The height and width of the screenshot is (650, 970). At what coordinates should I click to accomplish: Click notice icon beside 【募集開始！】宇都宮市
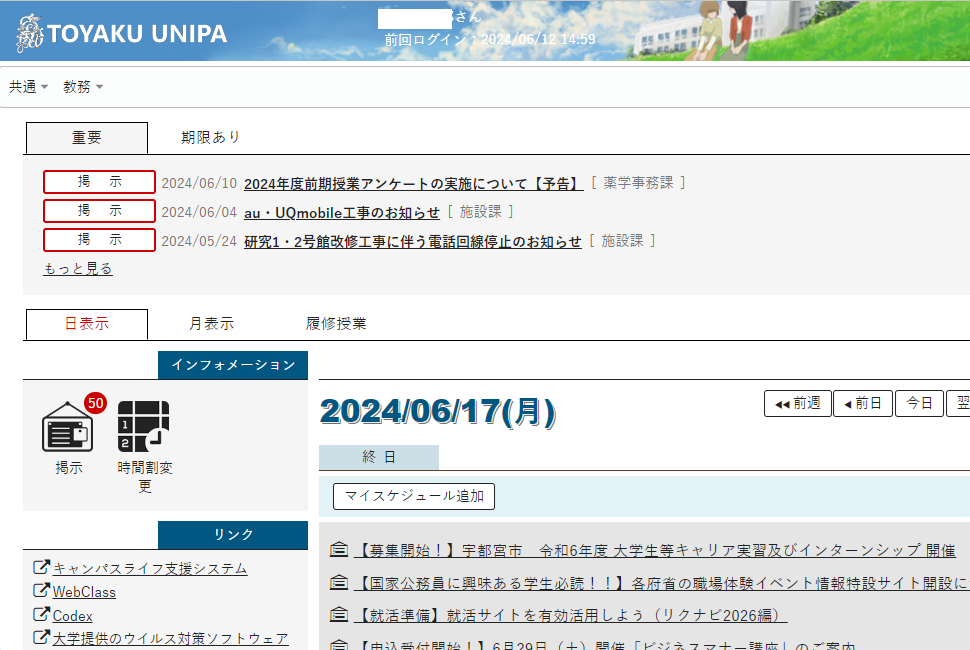click(x=338, y=549)
